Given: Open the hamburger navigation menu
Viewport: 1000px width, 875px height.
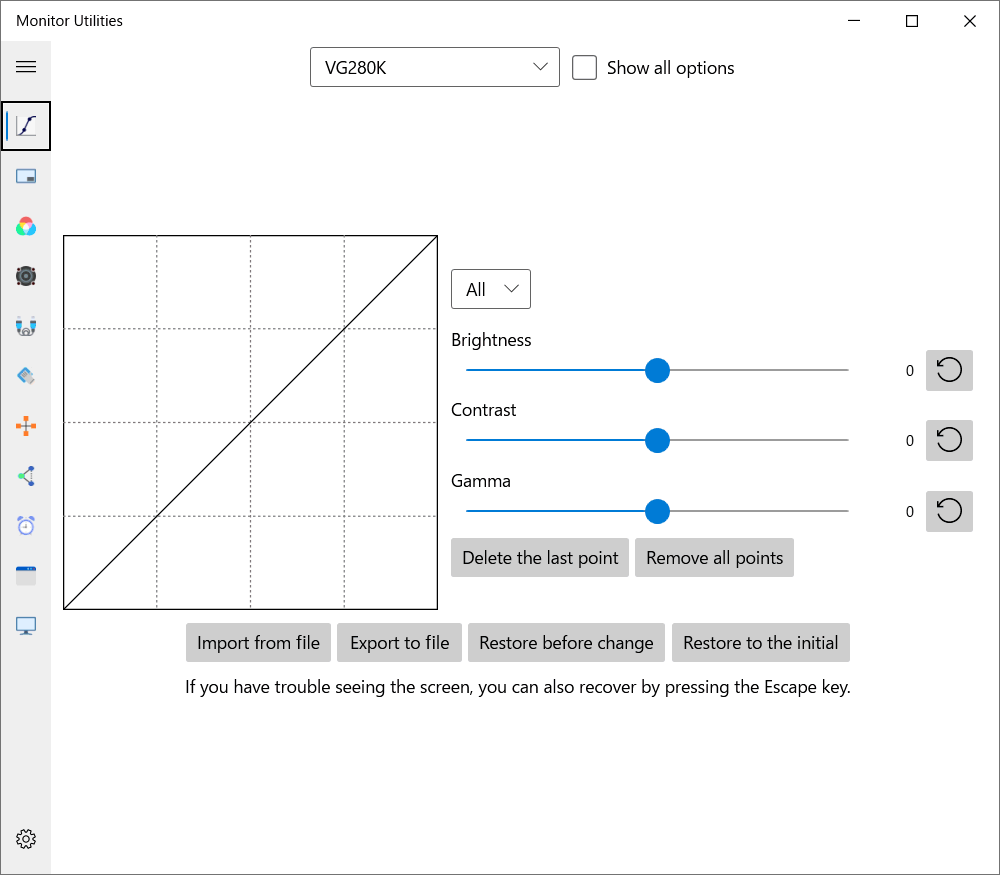Looking at the screenshot, I should coord(26,67).
